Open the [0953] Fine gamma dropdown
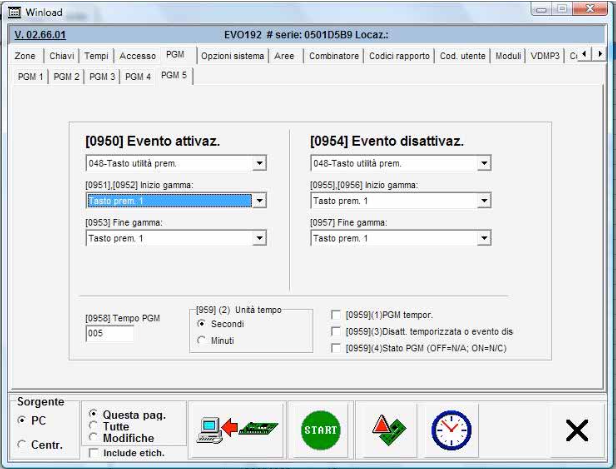 click(259, 238)
